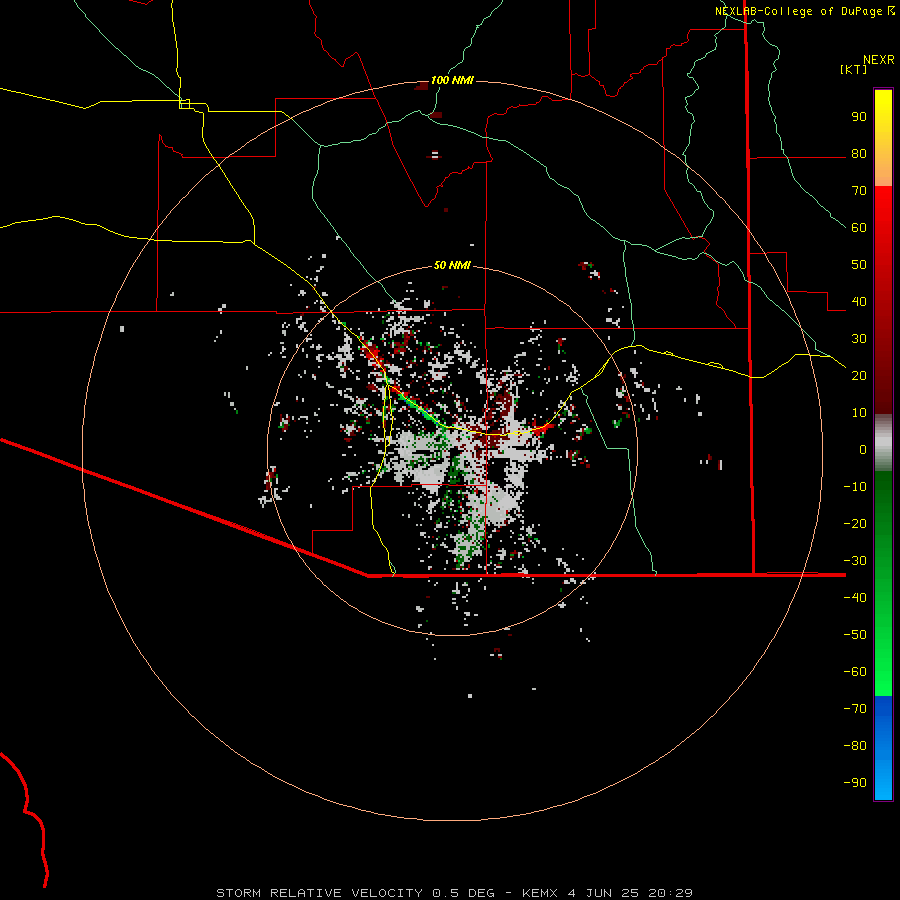Click the 90 value on the velocity scale

859,117
